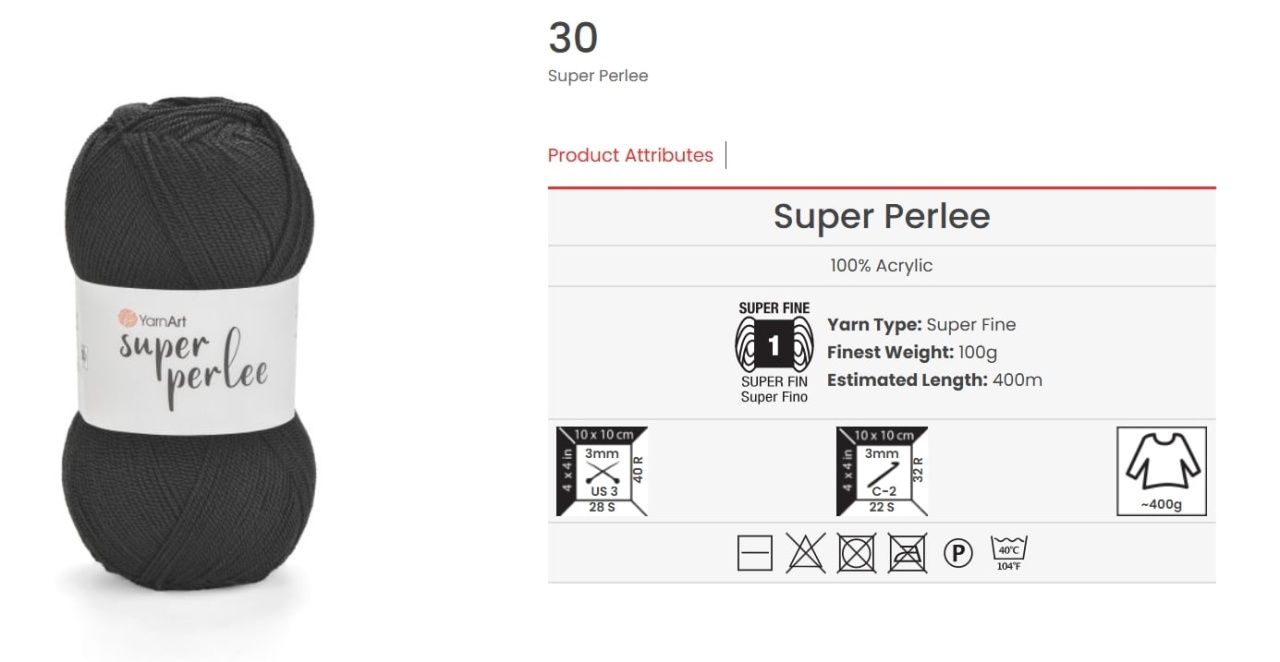Click the sweater ~400g icon

pos(1161,471)
